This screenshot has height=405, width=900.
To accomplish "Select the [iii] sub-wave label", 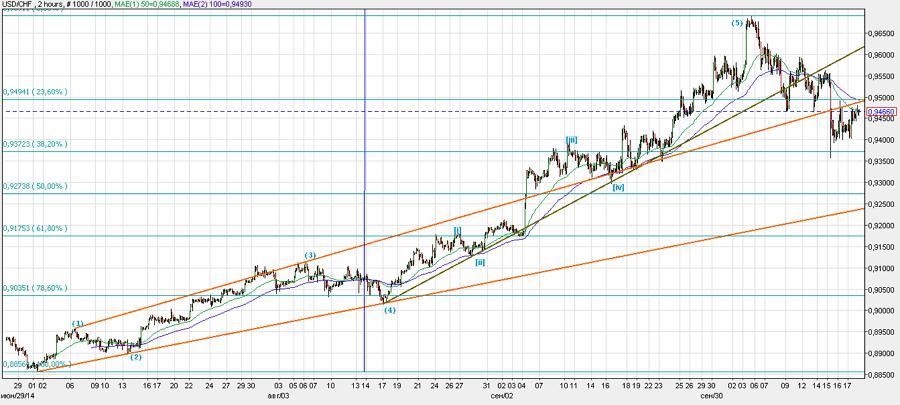I will 571,139.
